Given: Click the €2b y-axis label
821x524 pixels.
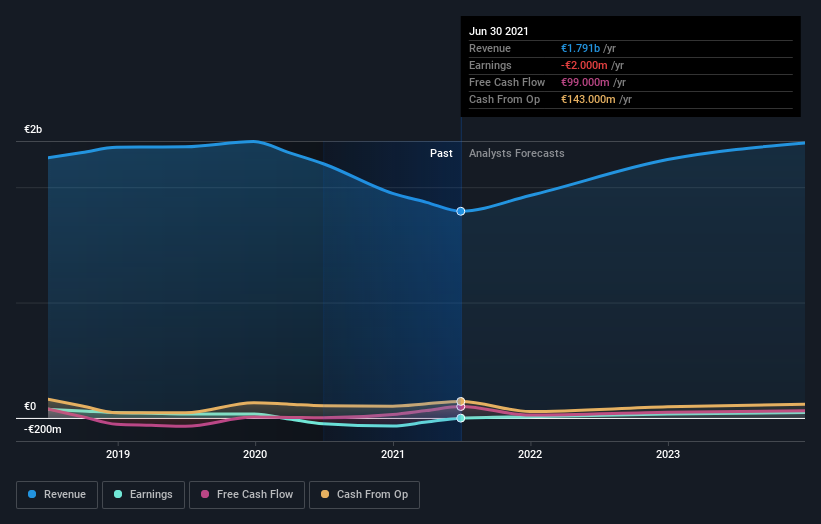Looking at the screenshot, I should [33, 129].
